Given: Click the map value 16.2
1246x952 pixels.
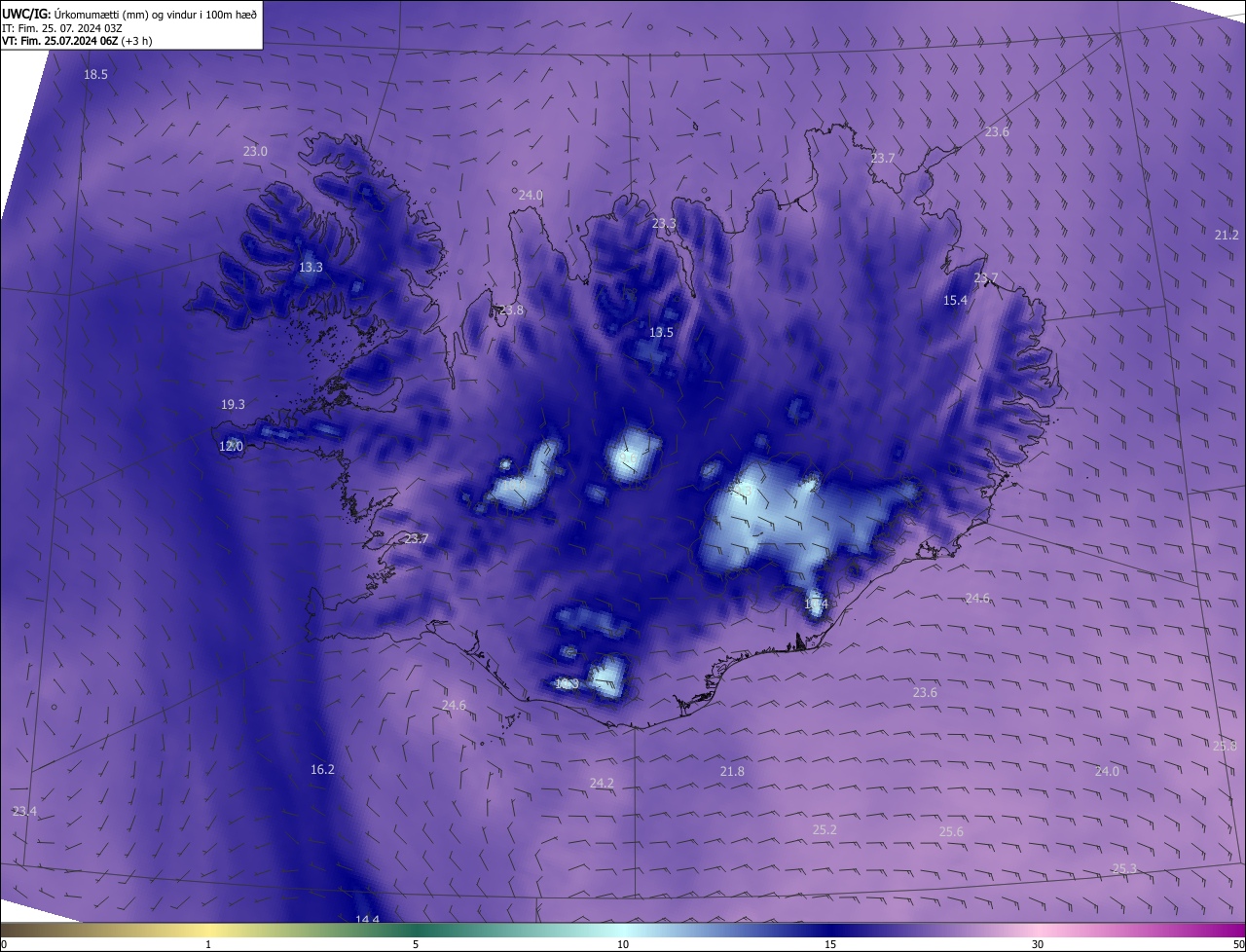Looking at the screenshot, I should (322, 770).
